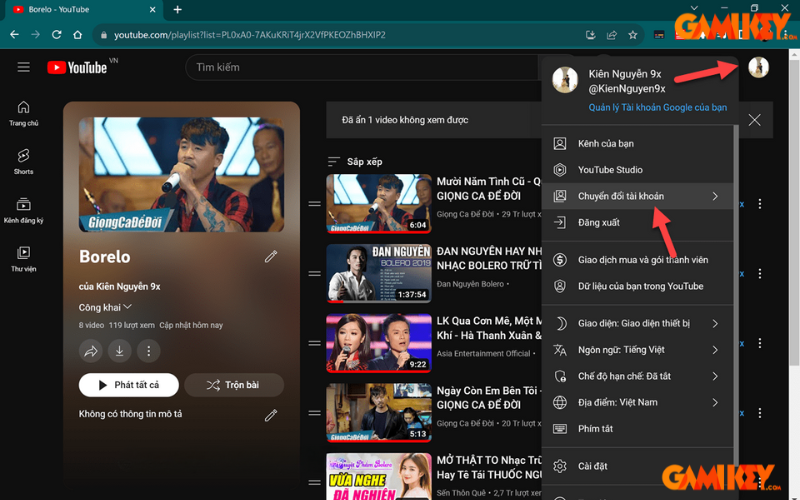Open more options for LK Qua Cơn Mê video
The width and height of the screenshot is (800, 500).
(x=760, y=343)
